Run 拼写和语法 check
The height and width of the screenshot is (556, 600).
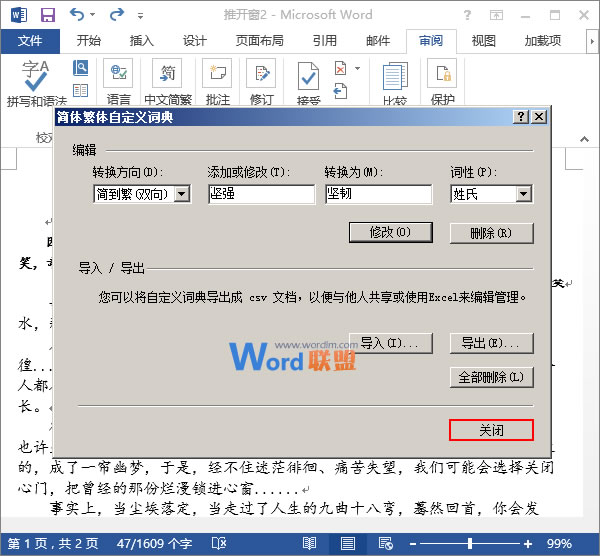click(x=36, y=82)
